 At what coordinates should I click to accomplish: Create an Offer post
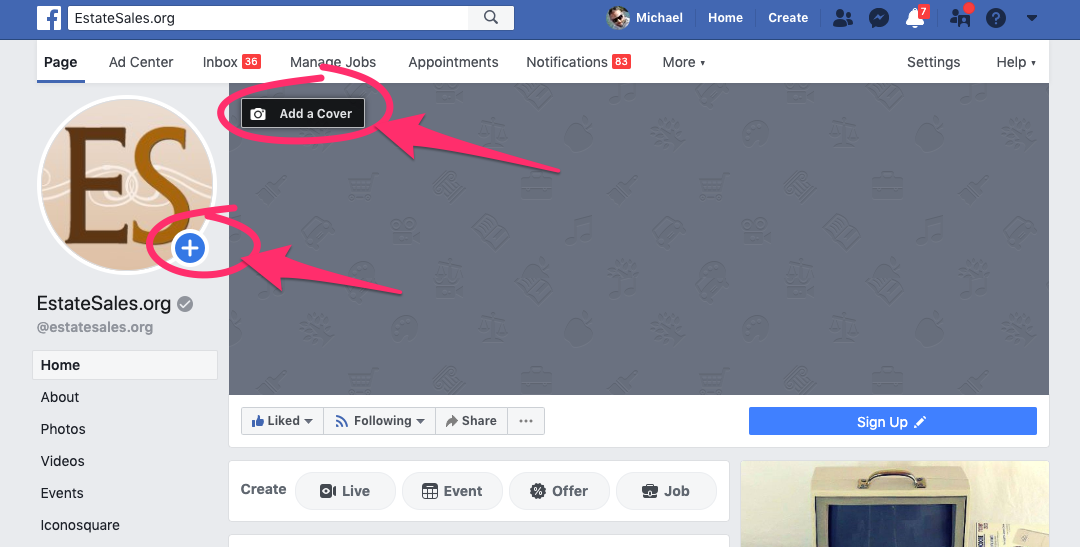(x=559, y=491)
